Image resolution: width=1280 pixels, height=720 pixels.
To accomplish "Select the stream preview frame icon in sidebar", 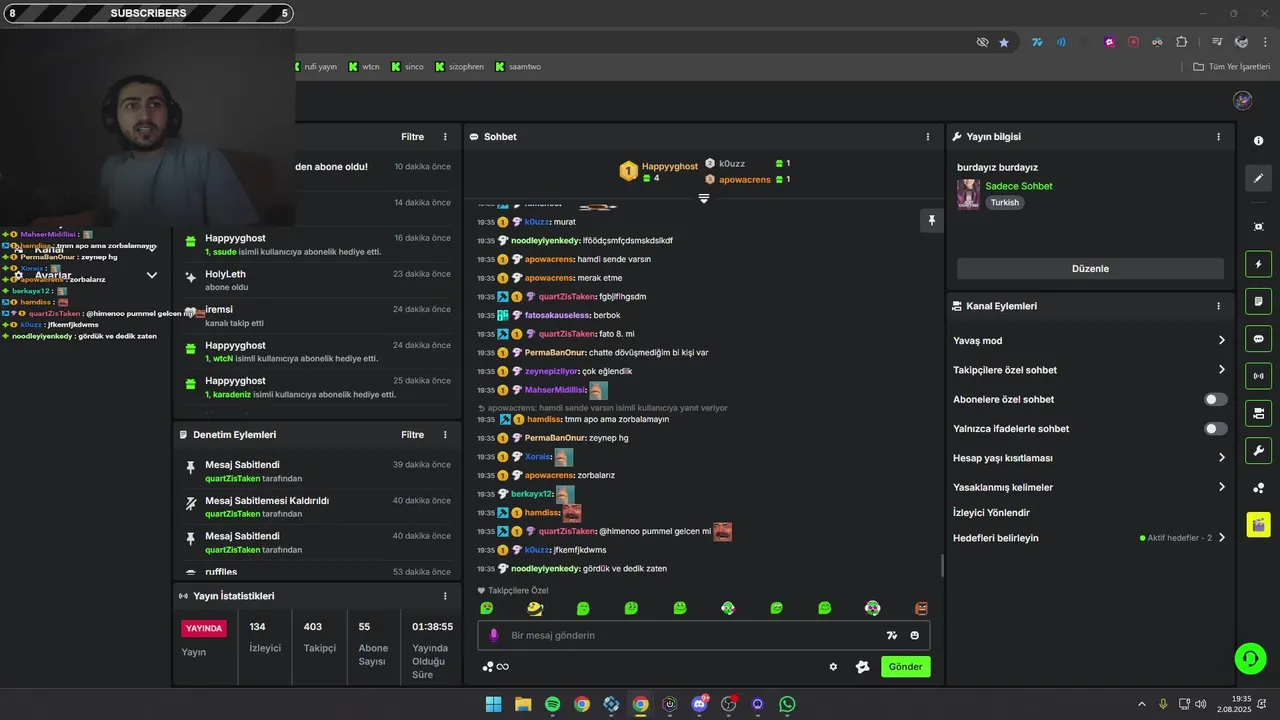I will point(1258,227).
